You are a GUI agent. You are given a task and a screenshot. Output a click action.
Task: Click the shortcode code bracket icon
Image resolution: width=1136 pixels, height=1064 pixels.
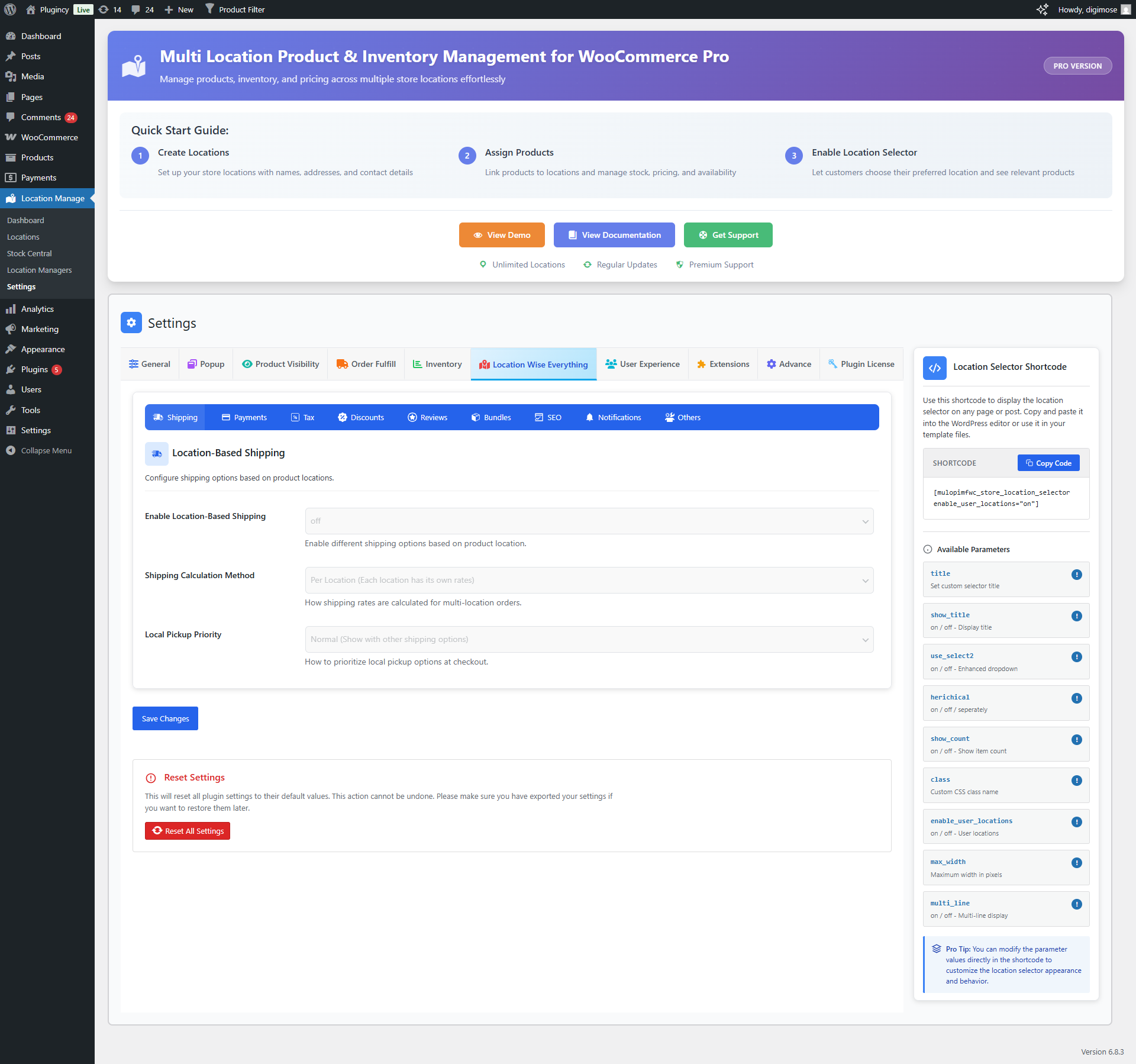pos(935,367)
